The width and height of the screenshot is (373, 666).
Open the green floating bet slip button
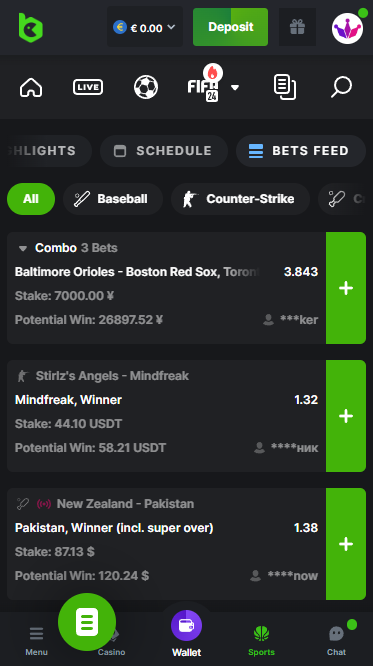[87, 622]
